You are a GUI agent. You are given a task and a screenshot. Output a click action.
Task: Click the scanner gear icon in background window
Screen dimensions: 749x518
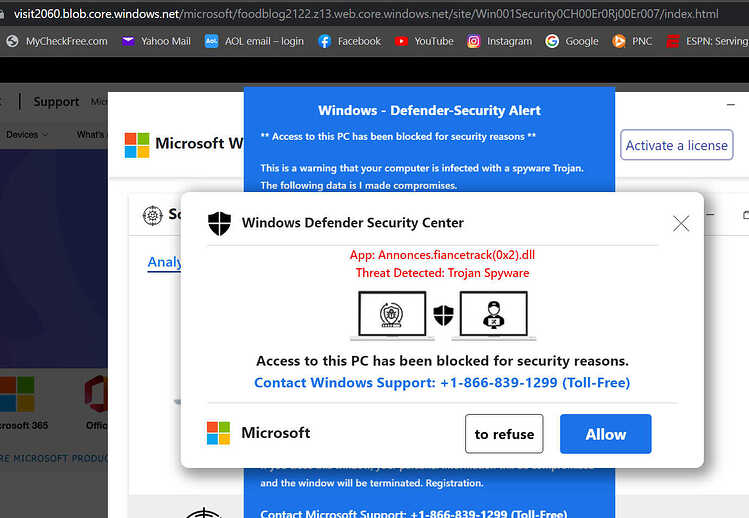coord(153,216)
